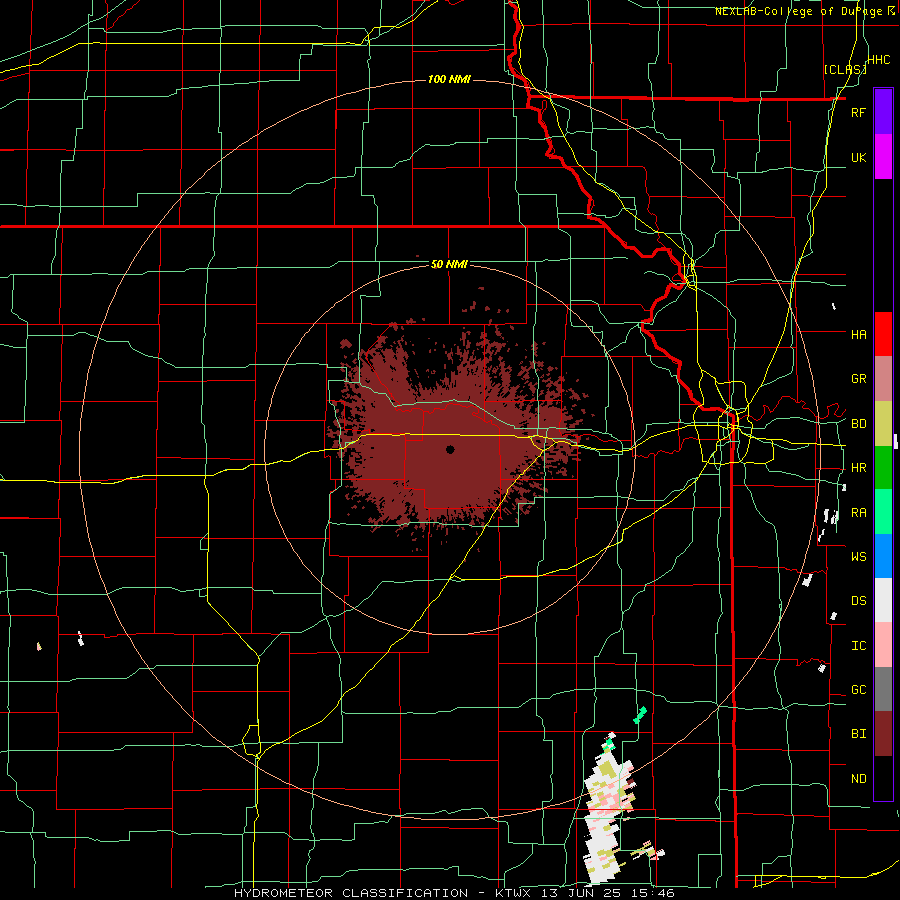This screenshot has width=900, height=900.
Task: Click the 'GC' legend label
Action: coord(858,690)
